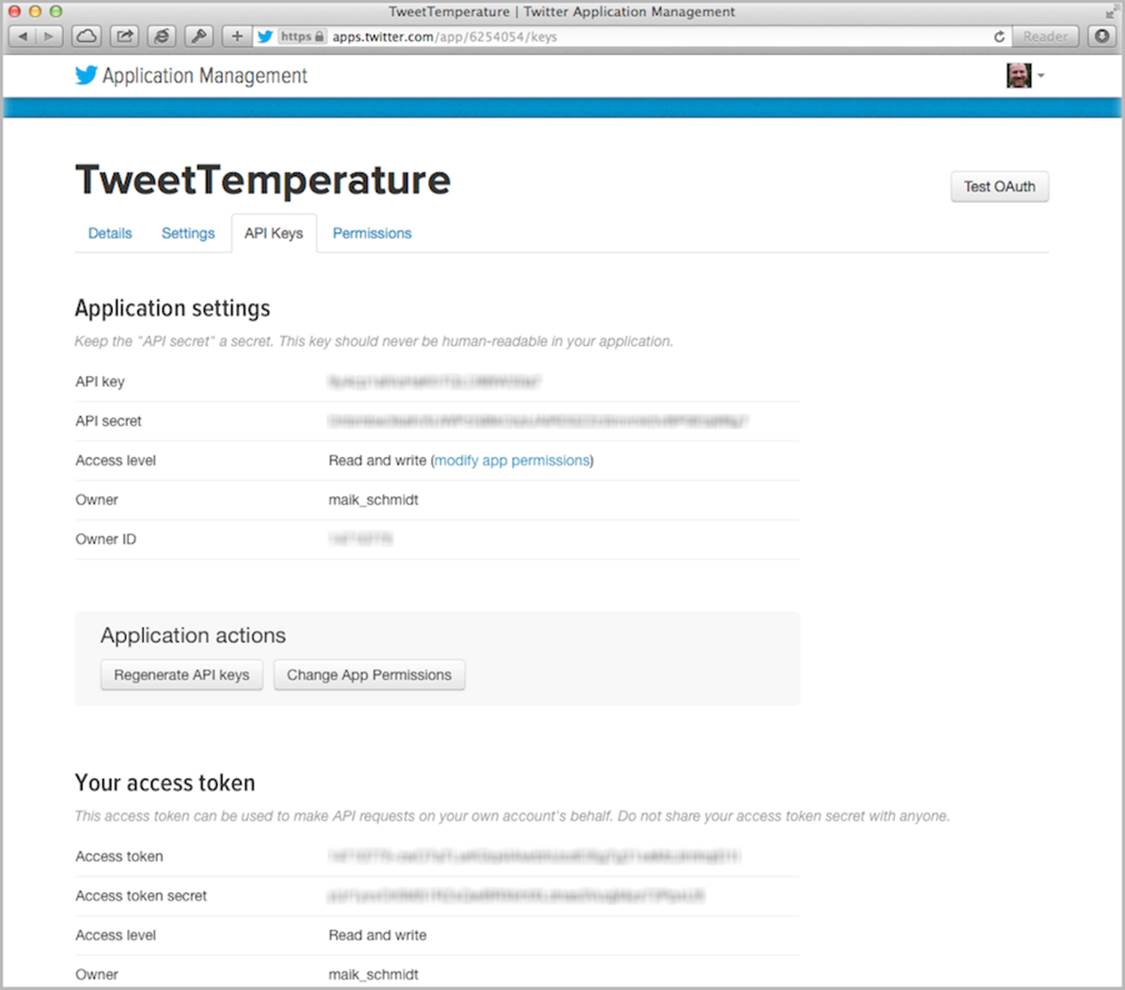
Task: Click the API secret label
Action: pyautogui.click(x=108, y=421)
